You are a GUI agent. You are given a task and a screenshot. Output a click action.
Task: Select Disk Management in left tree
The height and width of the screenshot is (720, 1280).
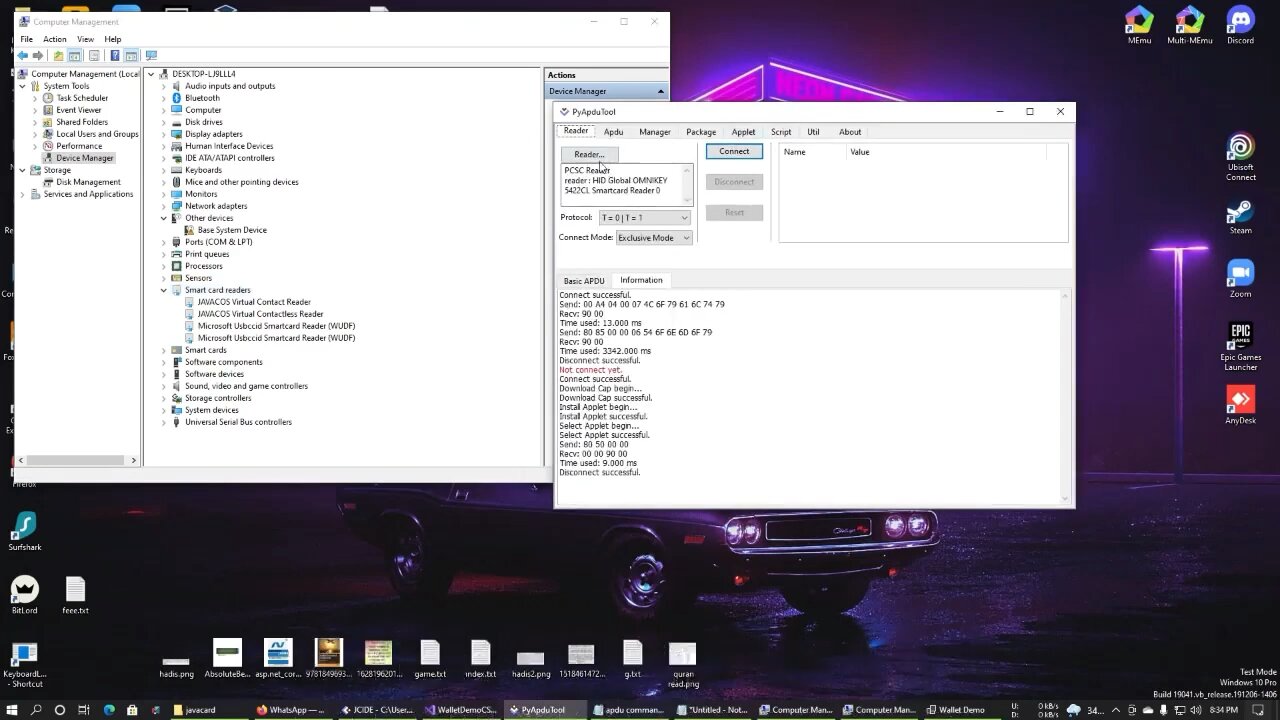click(88, 182)
